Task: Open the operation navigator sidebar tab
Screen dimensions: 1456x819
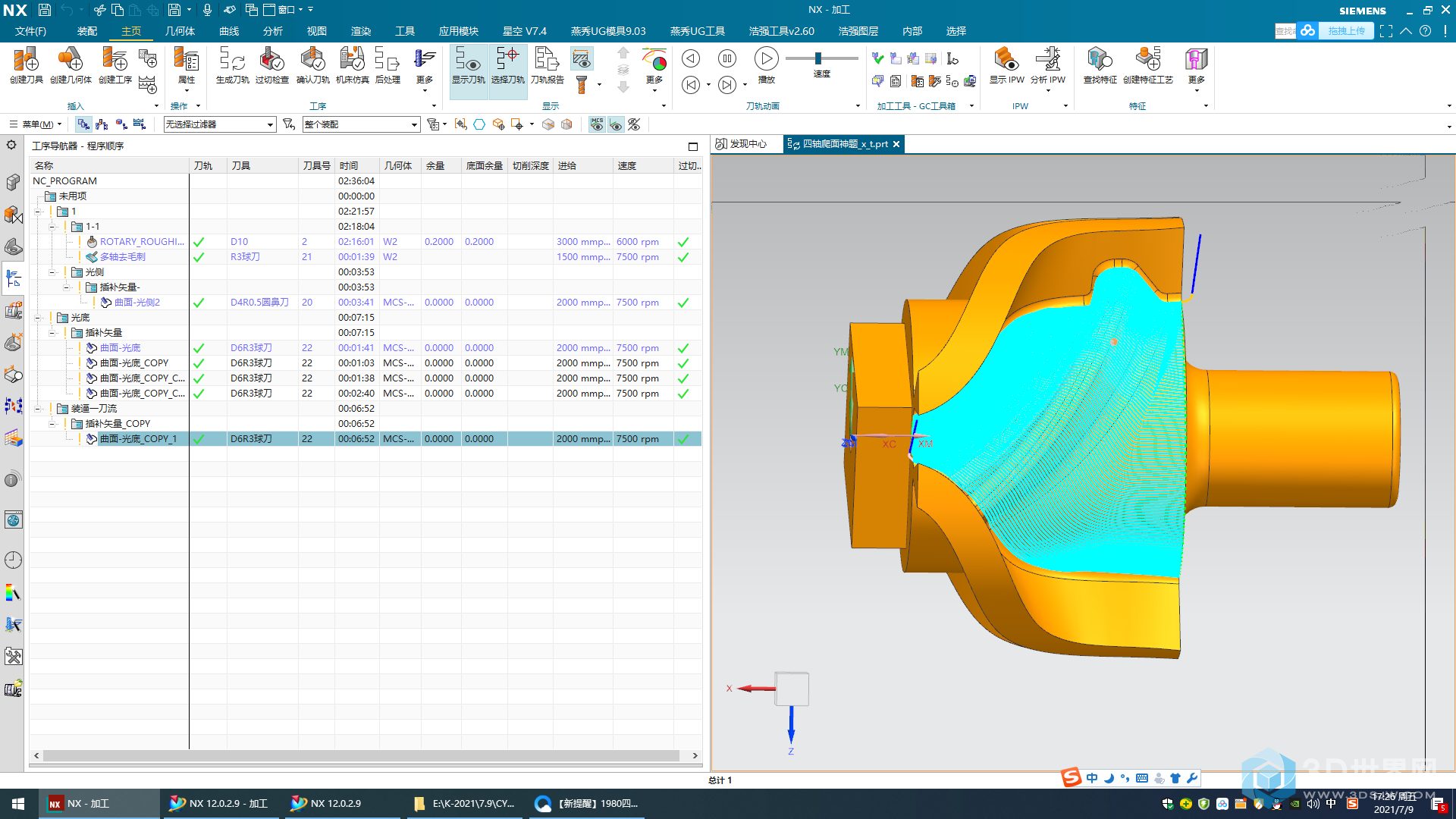Action: point(13,278)
